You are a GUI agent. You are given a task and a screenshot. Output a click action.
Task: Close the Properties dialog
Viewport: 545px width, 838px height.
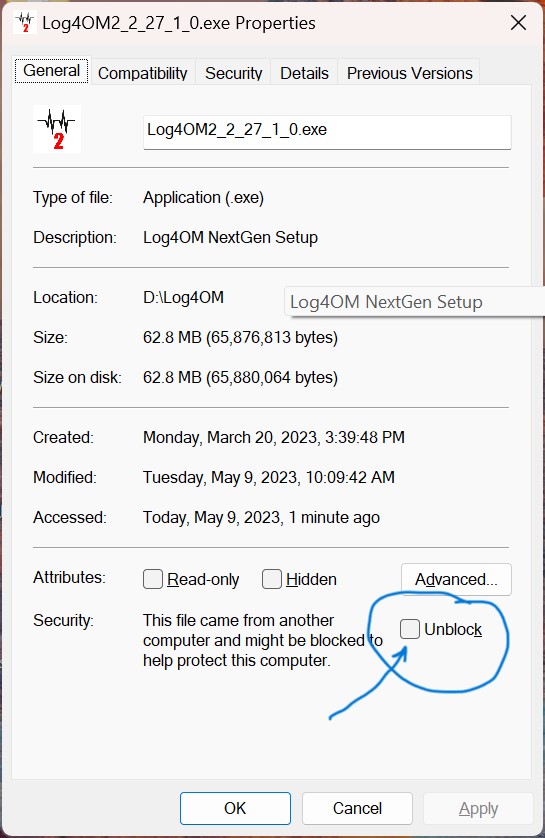518,23
